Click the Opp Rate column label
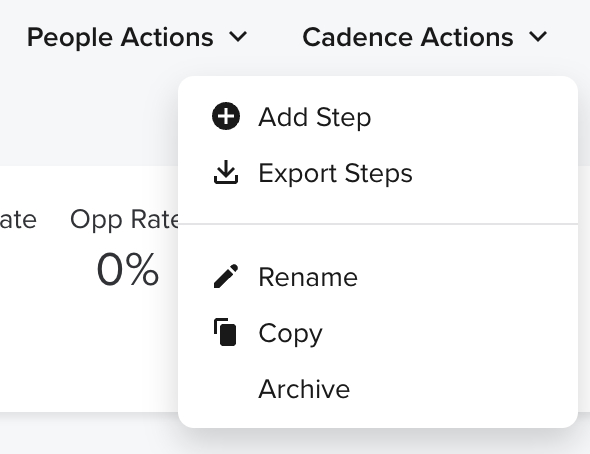The height and width of the screenshot is (454, 590). (125, 219)
